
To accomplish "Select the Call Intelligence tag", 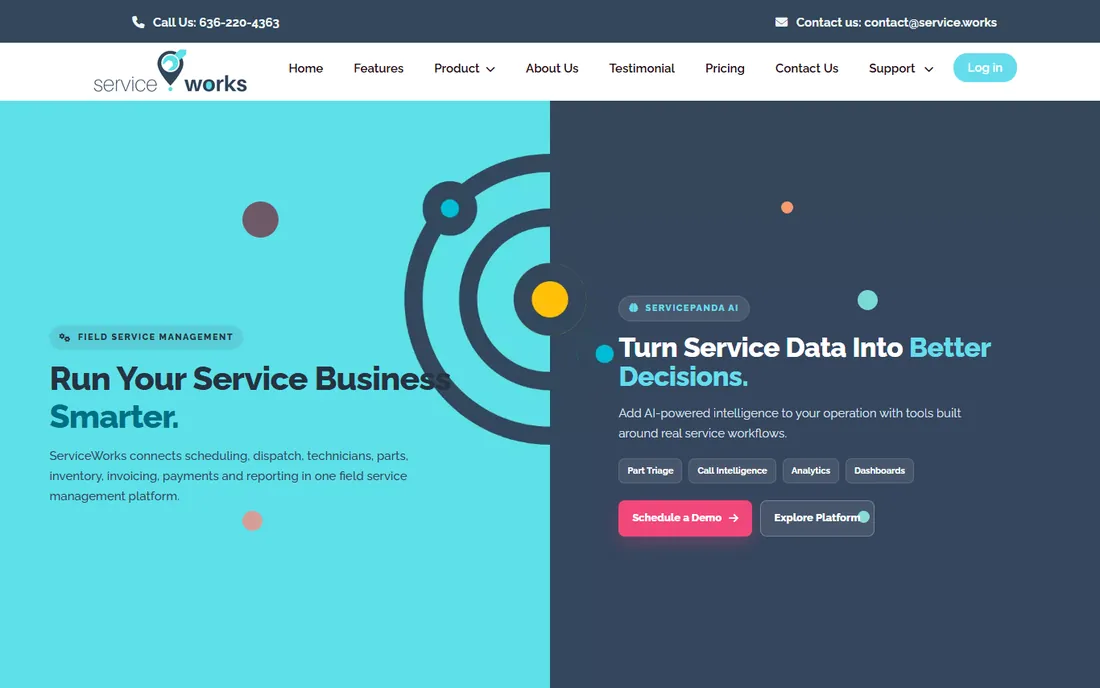I will (x=732, y=471).
